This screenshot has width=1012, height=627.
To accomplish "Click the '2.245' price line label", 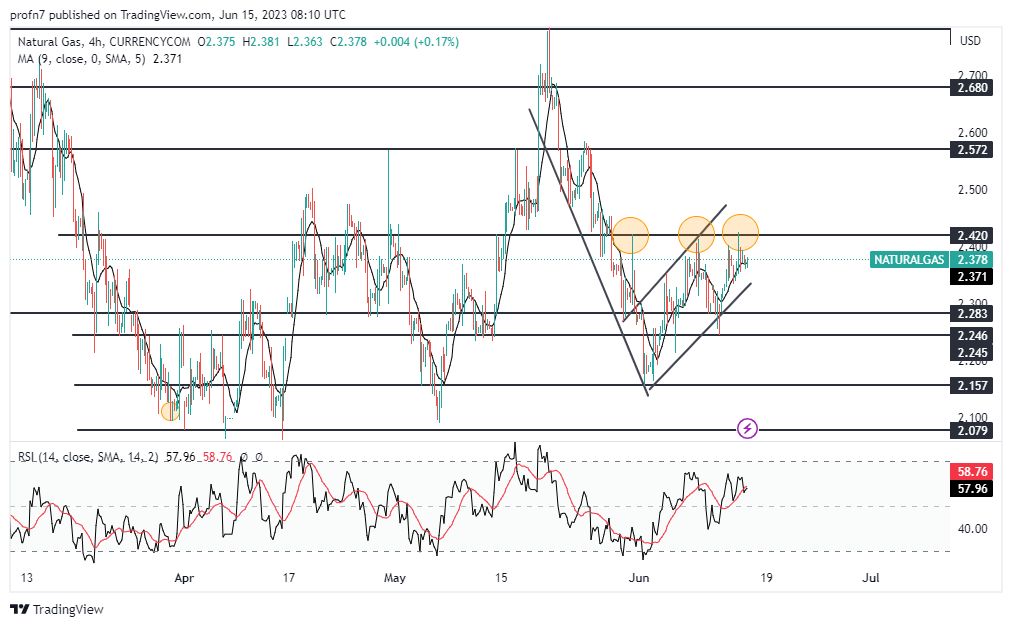I will [x=971, y=352].
